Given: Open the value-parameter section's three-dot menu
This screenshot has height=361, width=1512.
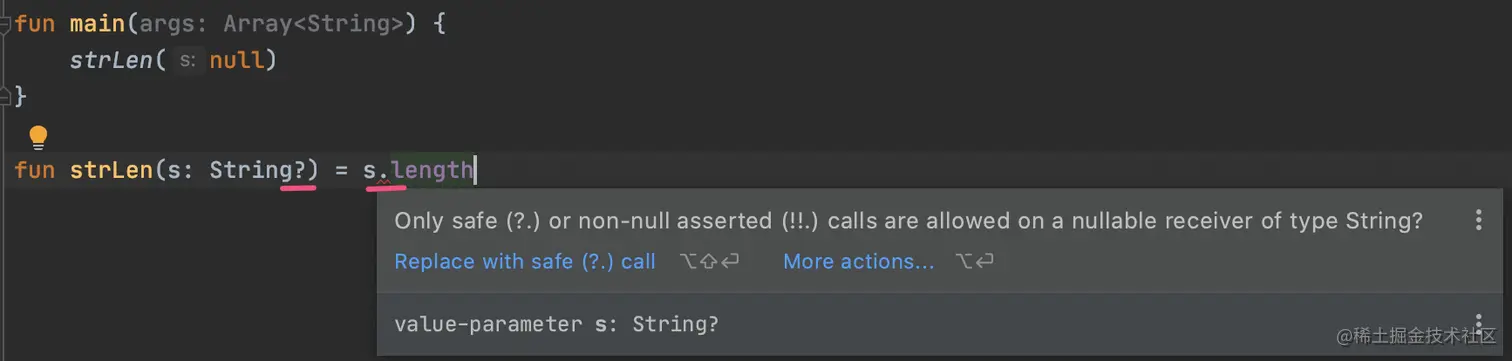Looking at the screenshot, I should [1478, 322].
